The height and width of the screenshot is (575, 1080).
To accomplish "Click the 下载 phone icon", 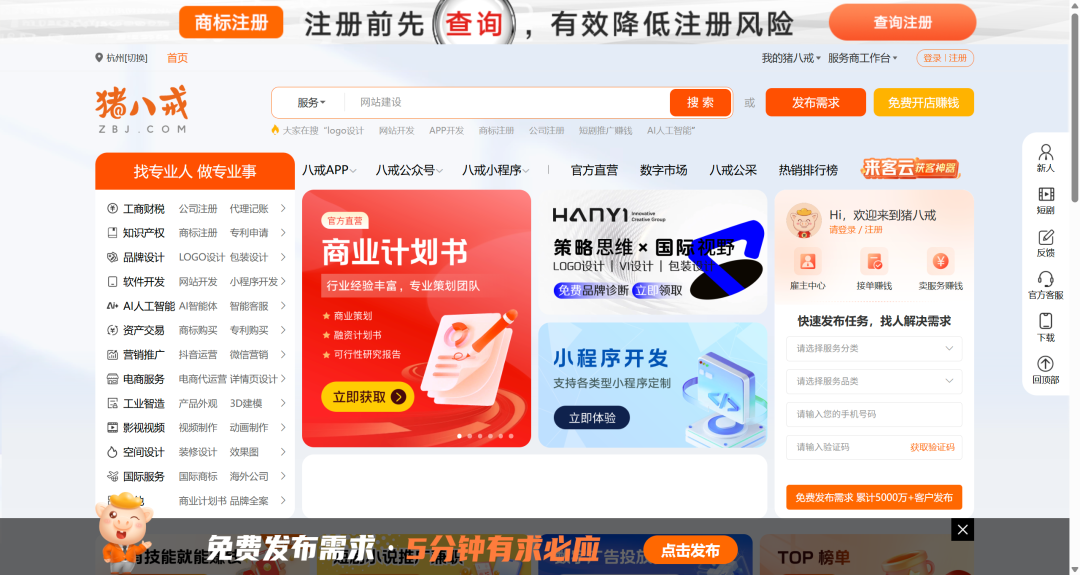I will 1046,322.
